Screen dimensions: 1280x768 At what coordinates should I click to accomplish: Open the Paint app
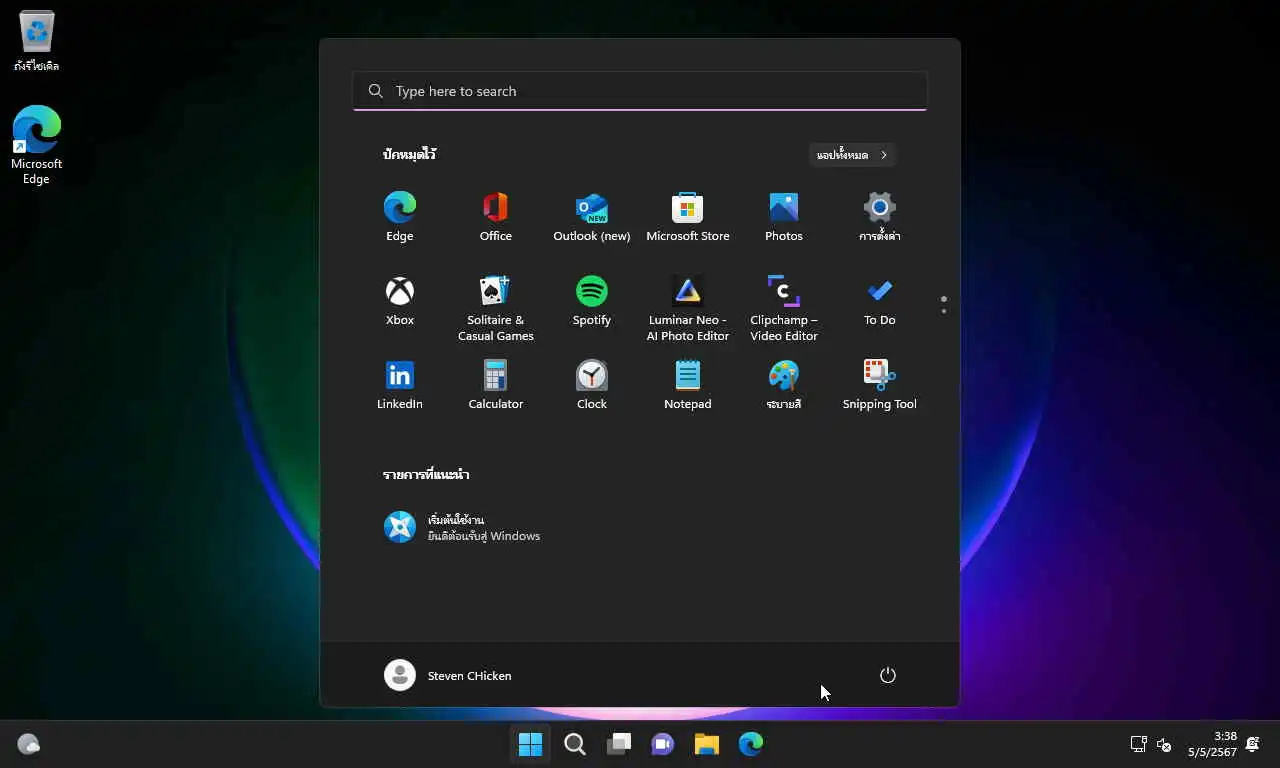pyautogui.click(x=783, y=385)
